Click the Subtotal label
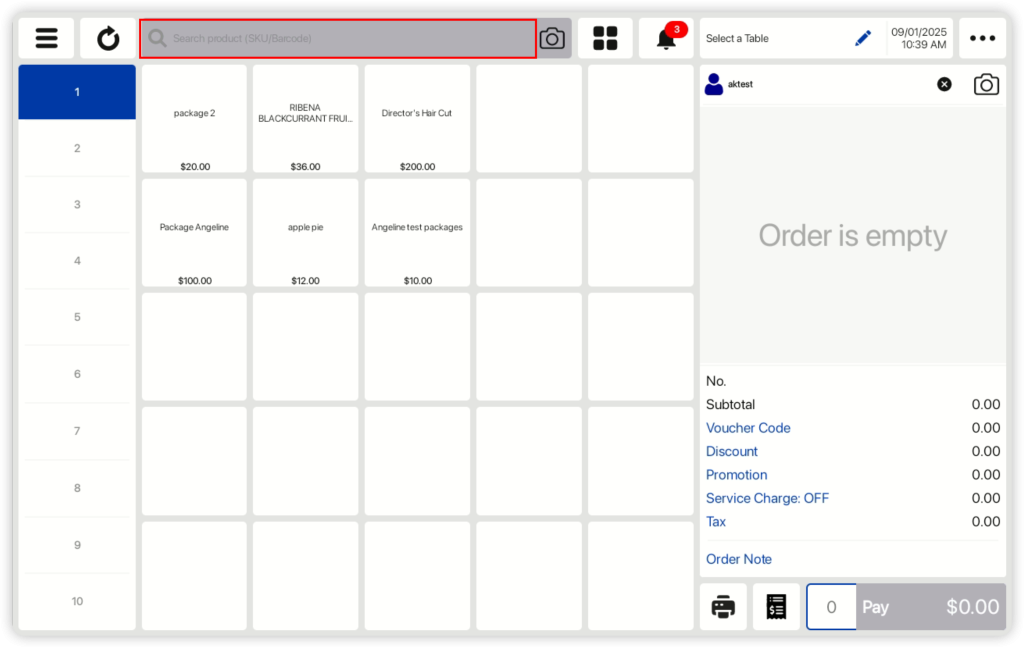This screenshot has height=648, width=1024. (x=730, y=404)
